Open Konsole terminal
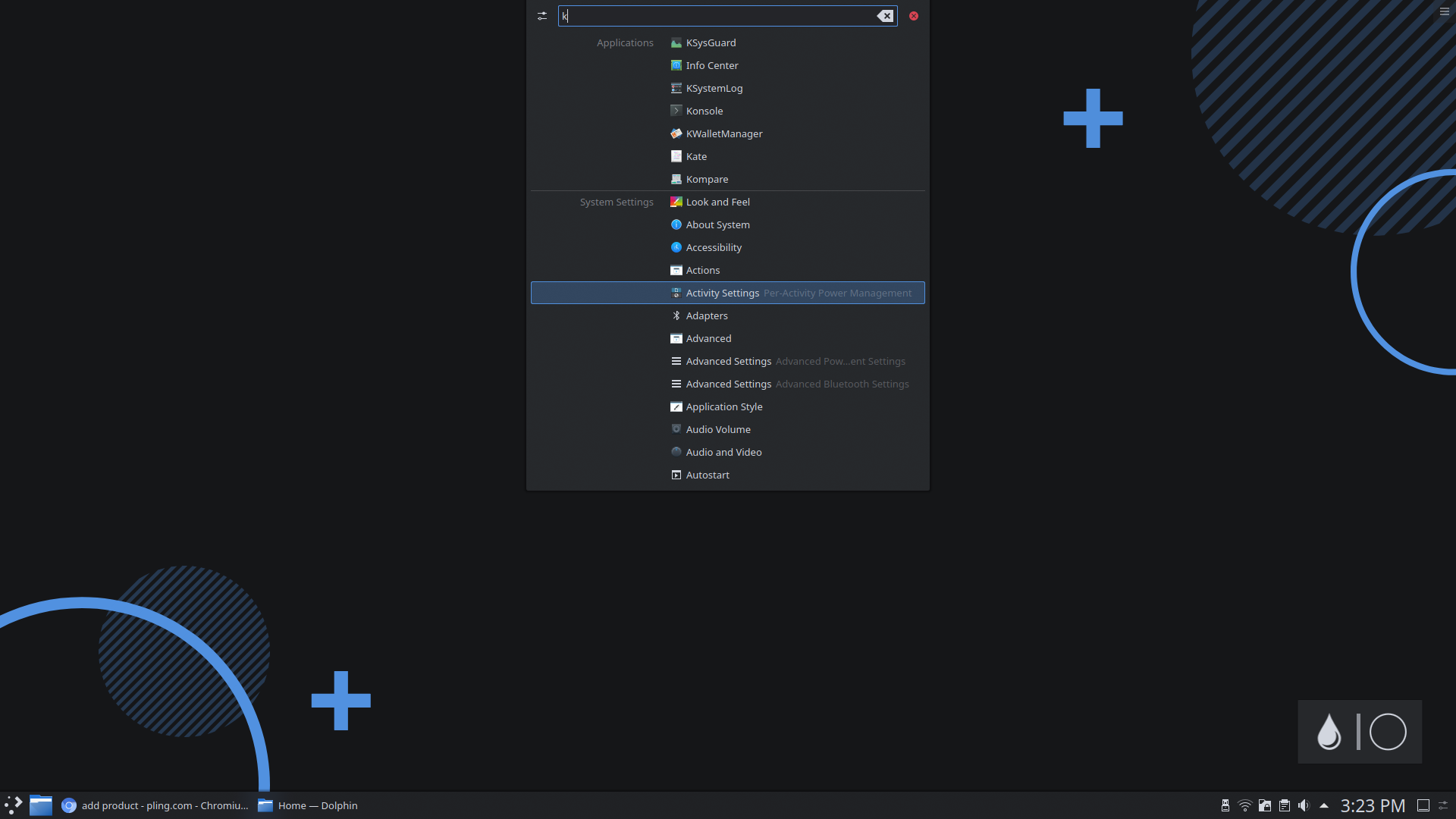Screen dimensions: 1456x819 pos(728,111)
